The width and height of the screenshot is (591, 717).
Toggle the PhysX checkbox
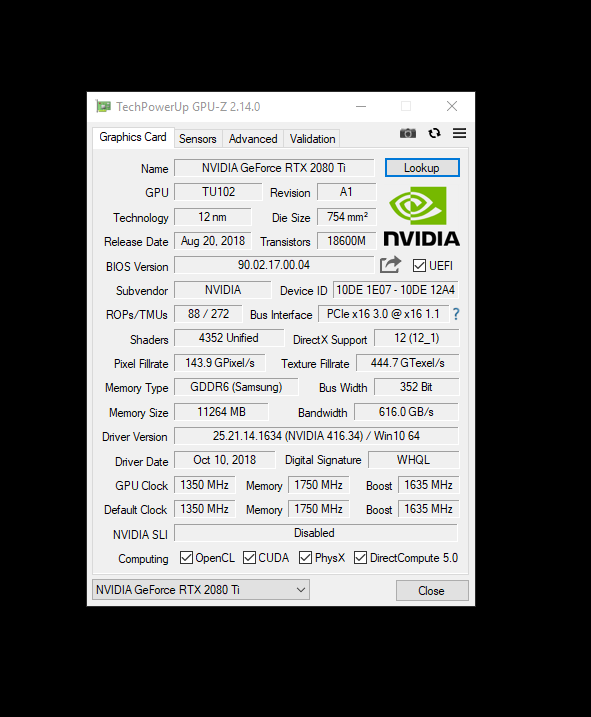click(x=305, y=557)
